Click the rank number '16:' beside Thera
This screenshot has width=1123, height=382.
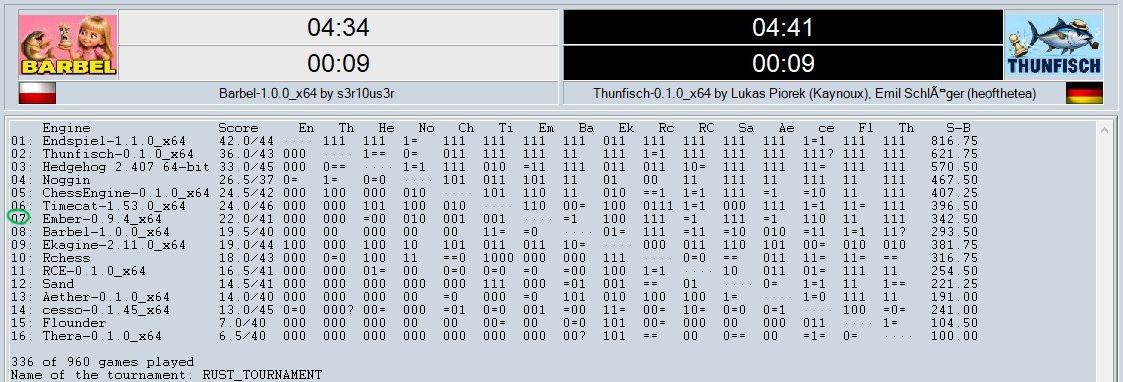[x=22, y=335]
